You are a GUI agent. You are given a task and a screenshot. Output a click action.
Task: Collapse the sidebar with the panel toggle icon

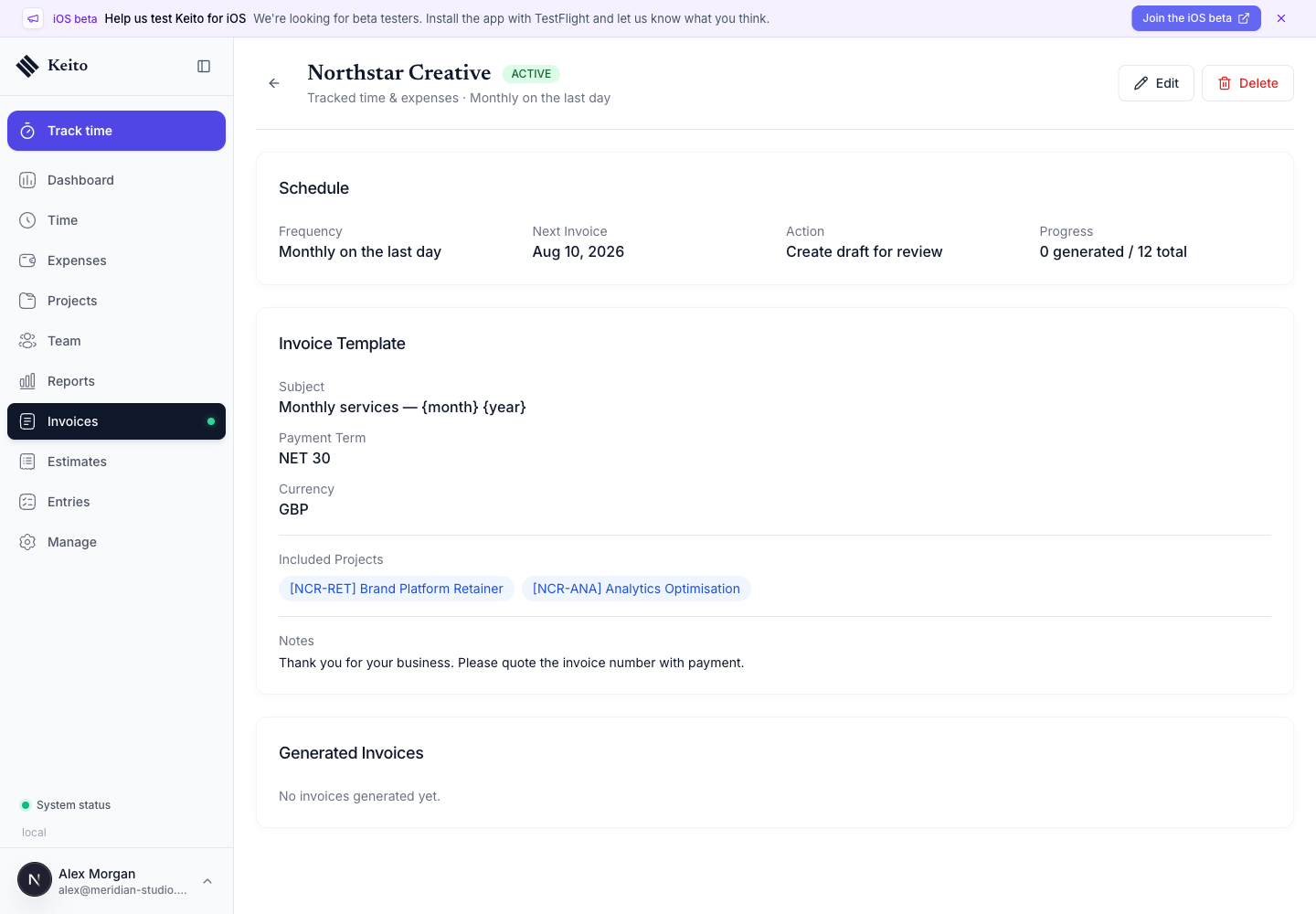(x=204, y=66)
